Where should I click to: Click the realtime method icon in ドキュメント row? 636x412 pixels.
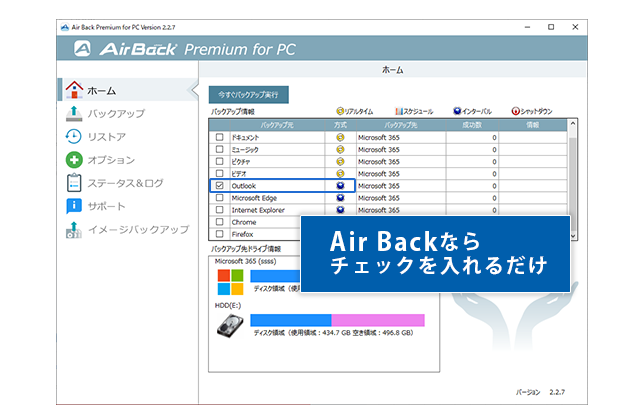point(340,136)
